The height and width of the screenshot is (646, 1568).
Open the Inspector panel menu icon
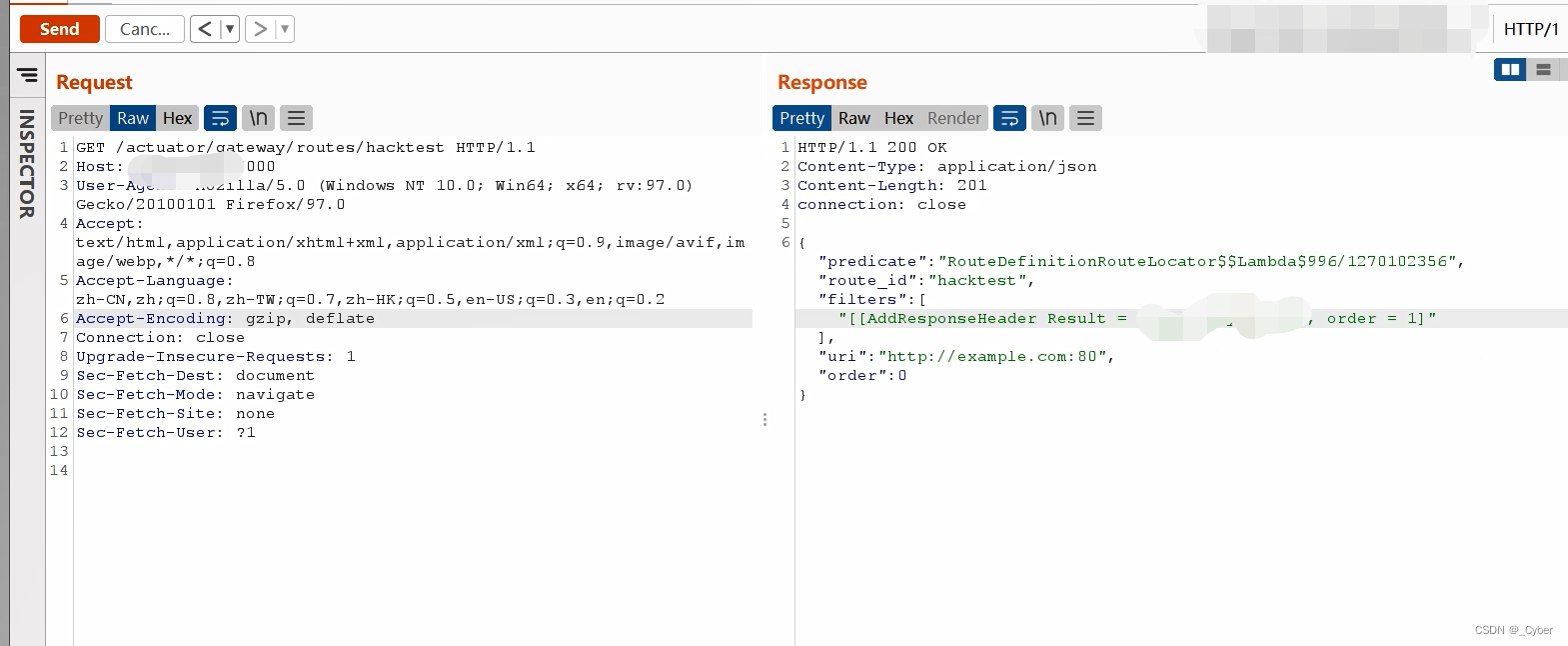[x=28, y=75]
